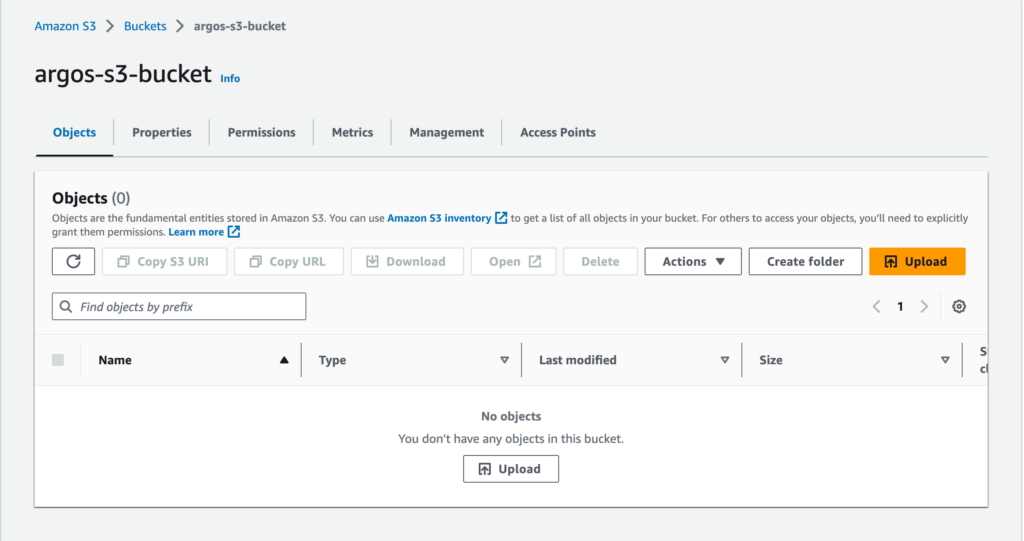Click the orange Upload button

[916, 262]
